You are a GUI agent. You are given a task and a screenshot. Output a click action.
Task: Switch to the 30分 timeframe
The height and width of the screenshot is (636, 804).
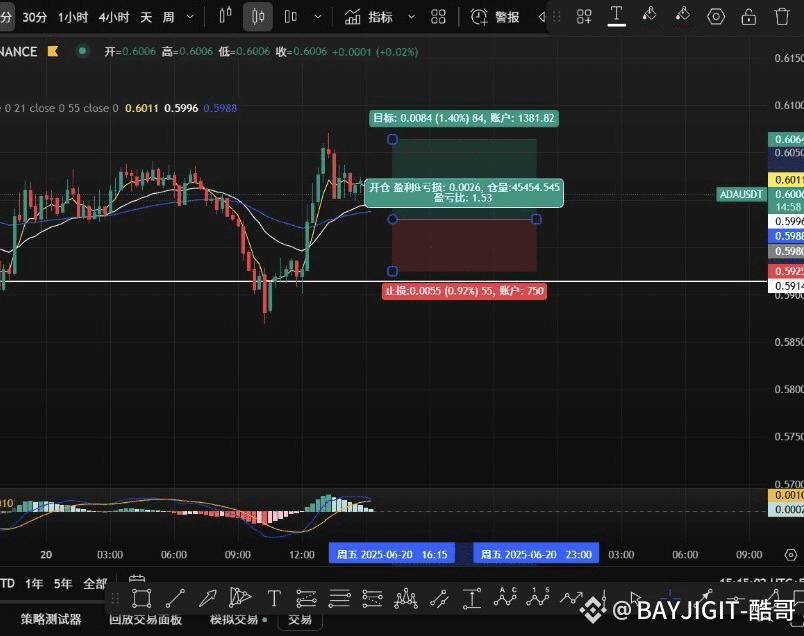coord(35,17)
